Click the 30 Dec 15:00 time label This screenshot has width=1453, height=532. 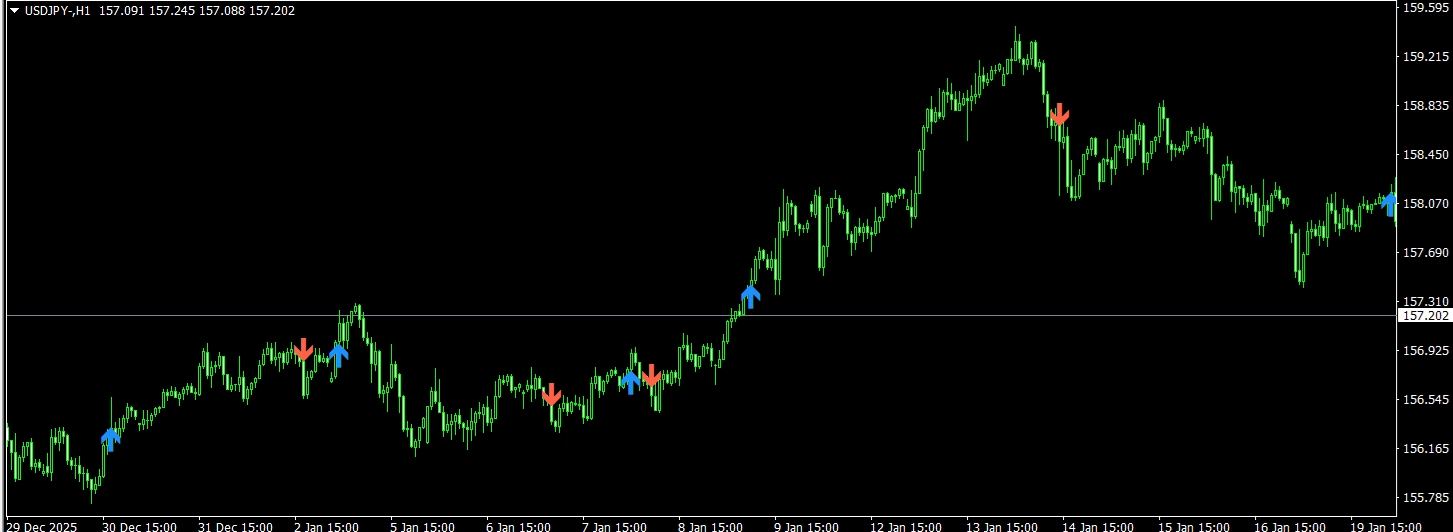point(139,526)
